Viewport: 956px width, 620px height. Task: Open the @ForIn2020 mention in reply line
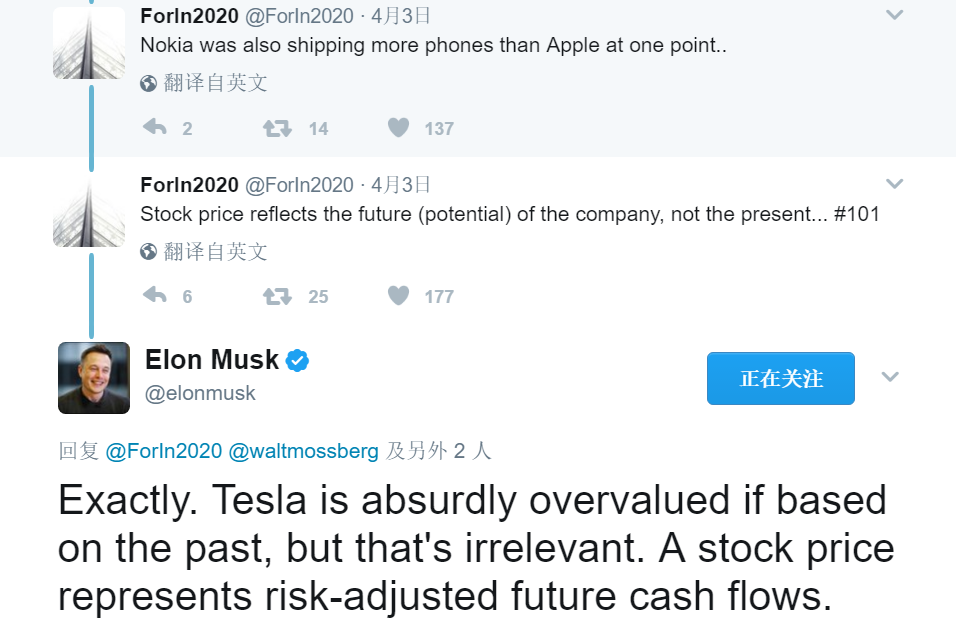(x=163, y=451)
